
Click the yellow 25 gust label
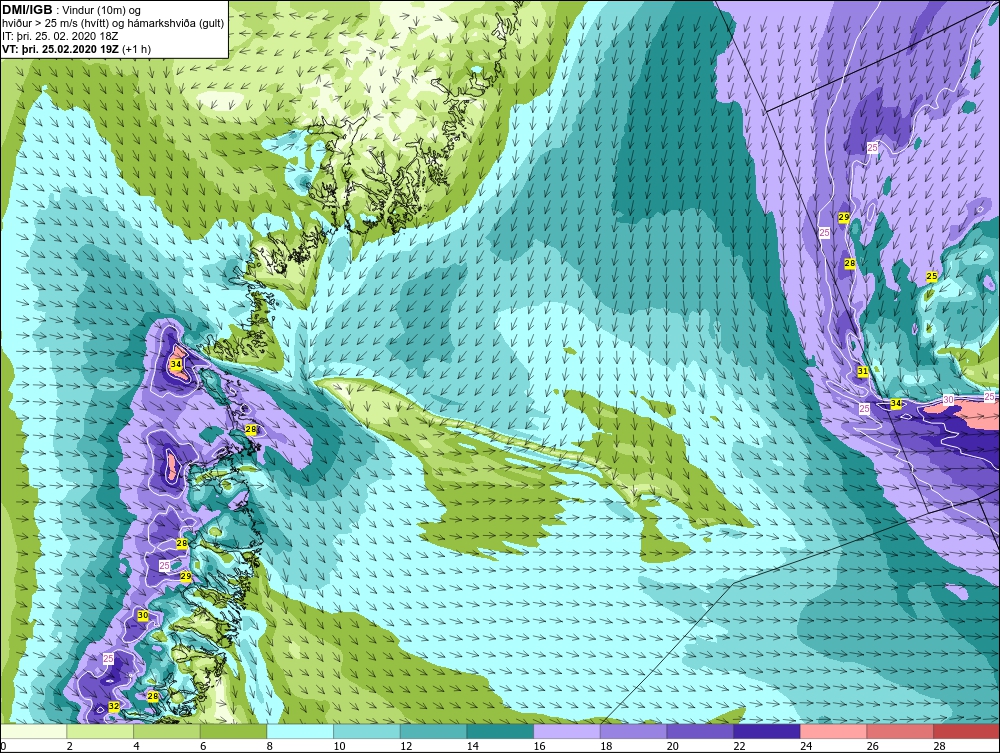(932, 276)
